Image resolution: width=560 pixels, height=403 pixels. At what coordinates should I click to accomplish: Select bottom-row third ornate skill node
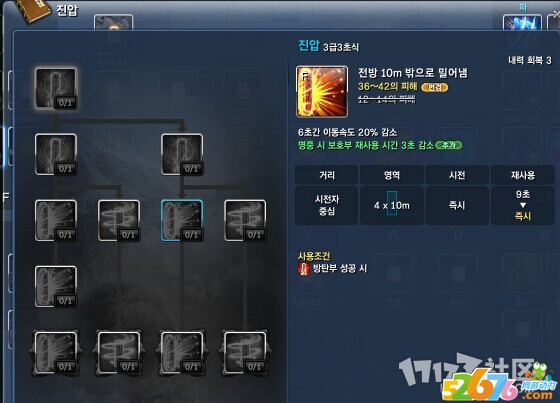pyautogui.click(x=182, y=353)
